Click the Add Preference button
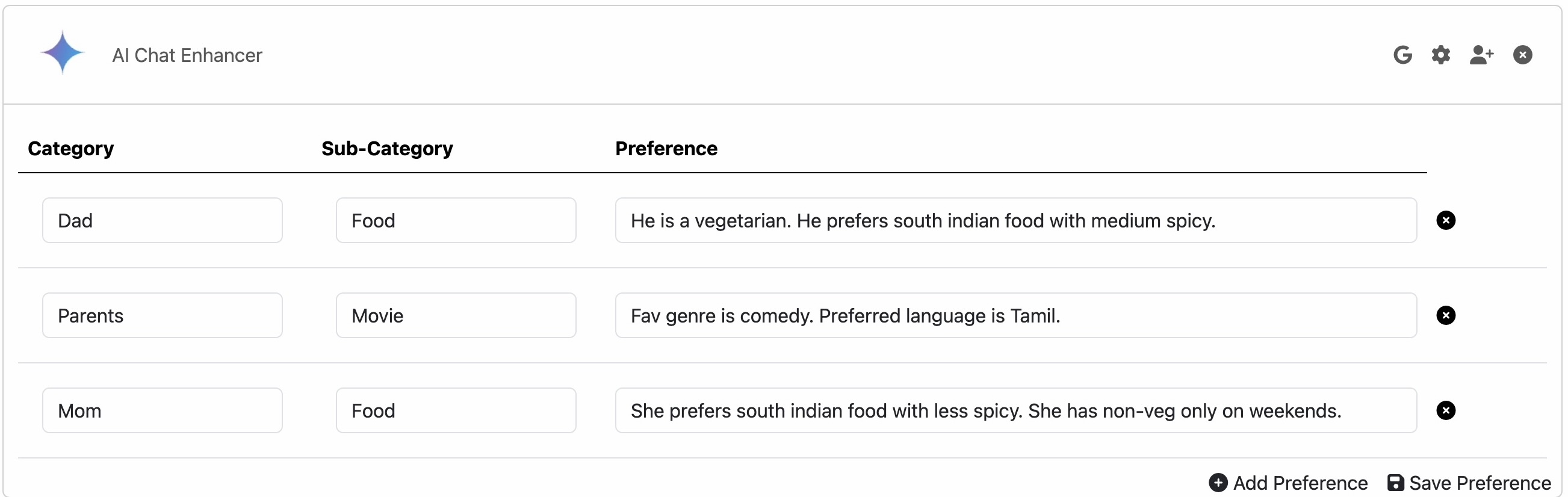This screenshot has height=497, width=1568. 1289,483
